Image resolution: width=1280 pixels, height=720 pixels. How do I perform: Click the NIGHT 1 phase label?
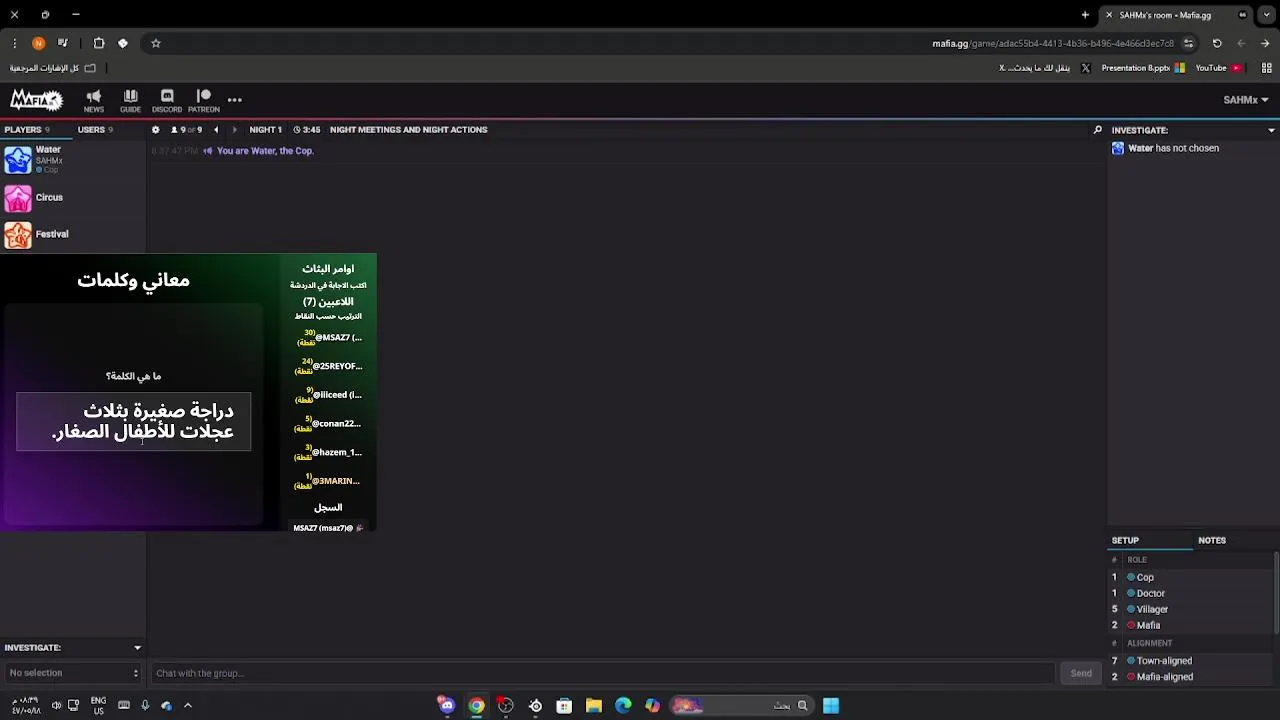265,130
